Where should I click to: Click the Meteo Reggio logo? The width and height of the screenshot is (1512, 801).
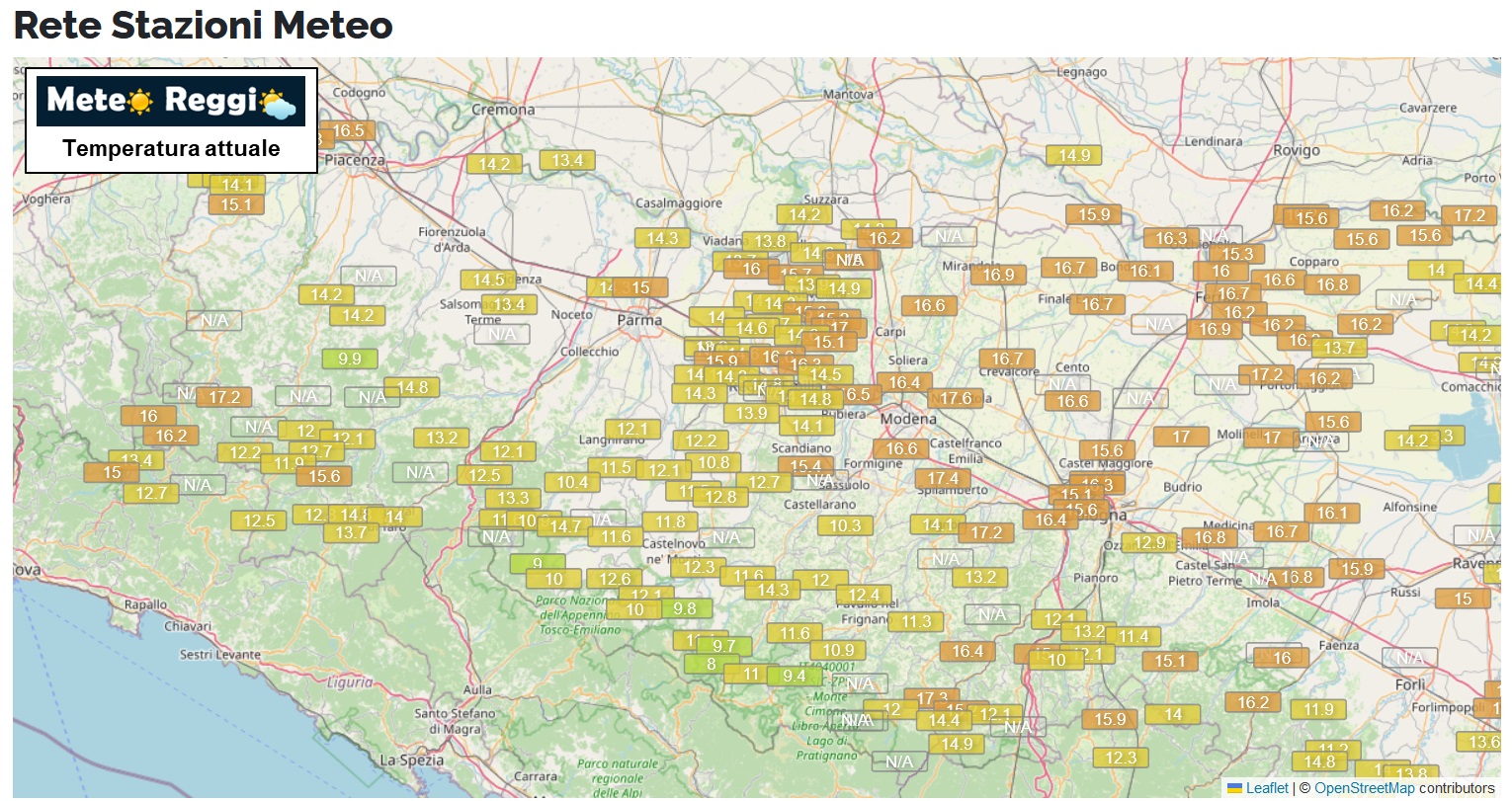coord(171,101)
